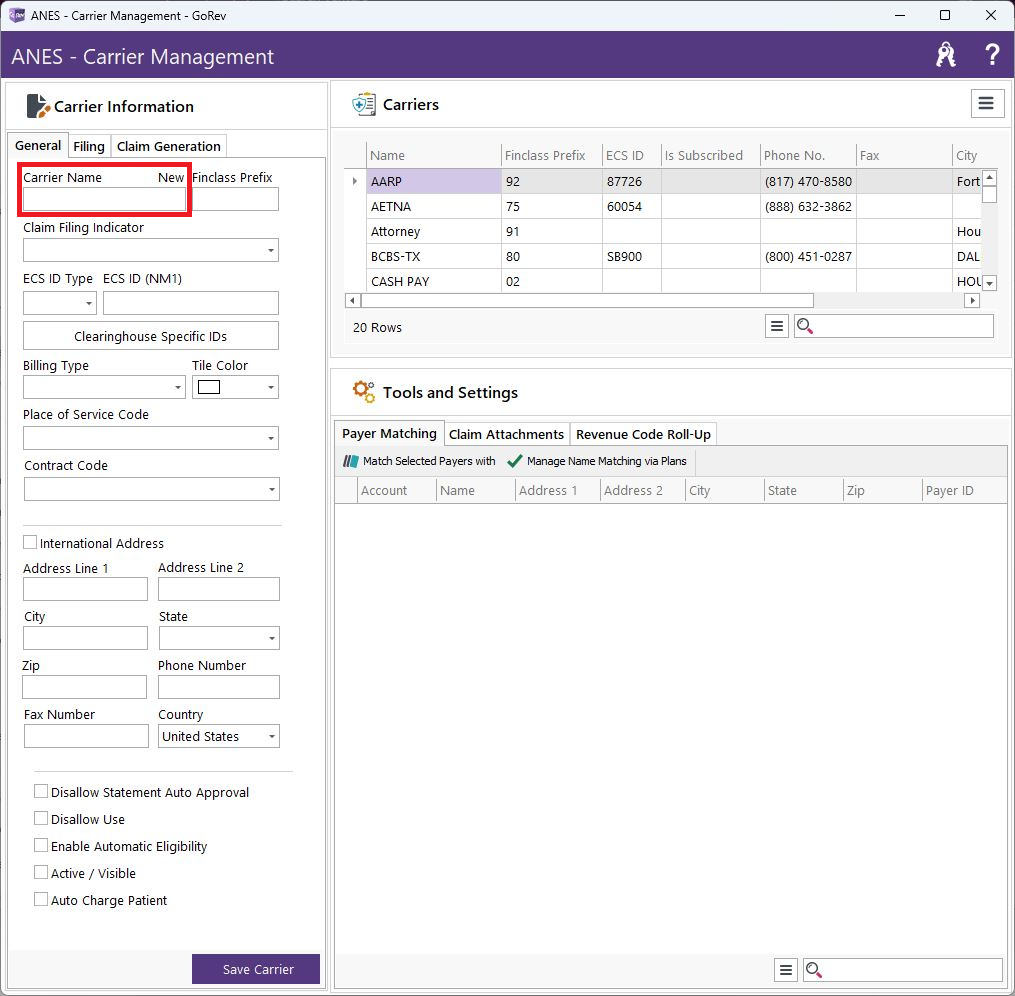Select the BCBS-TX carrier row
Screen dimensions: 1015x996
[x=395, y=256]
